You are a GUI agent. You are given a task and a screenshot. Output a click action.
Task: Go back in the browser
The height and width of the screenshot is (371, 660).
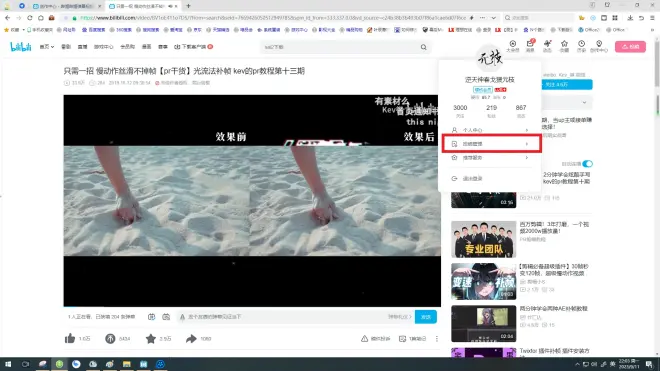click(8, 18)
